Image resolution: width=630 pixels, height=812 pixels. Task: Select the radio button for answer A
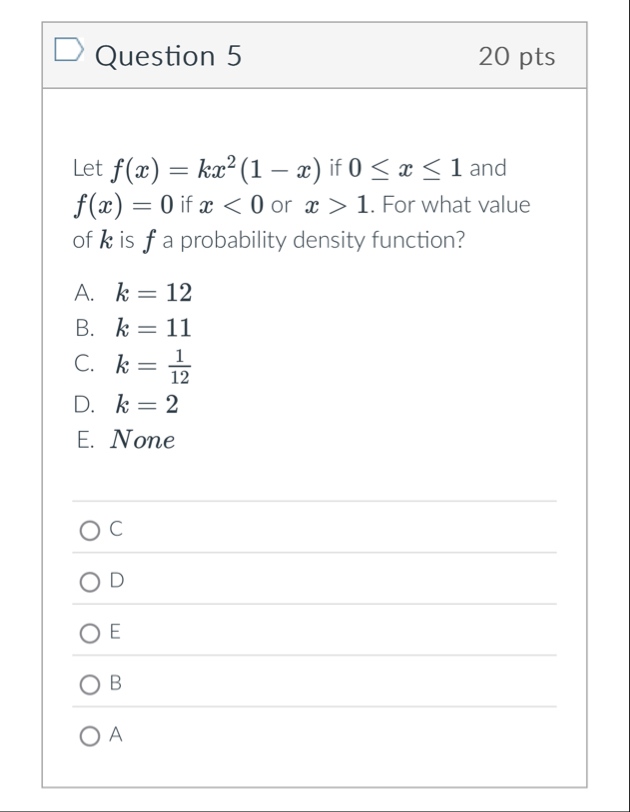tap(89, 734)
